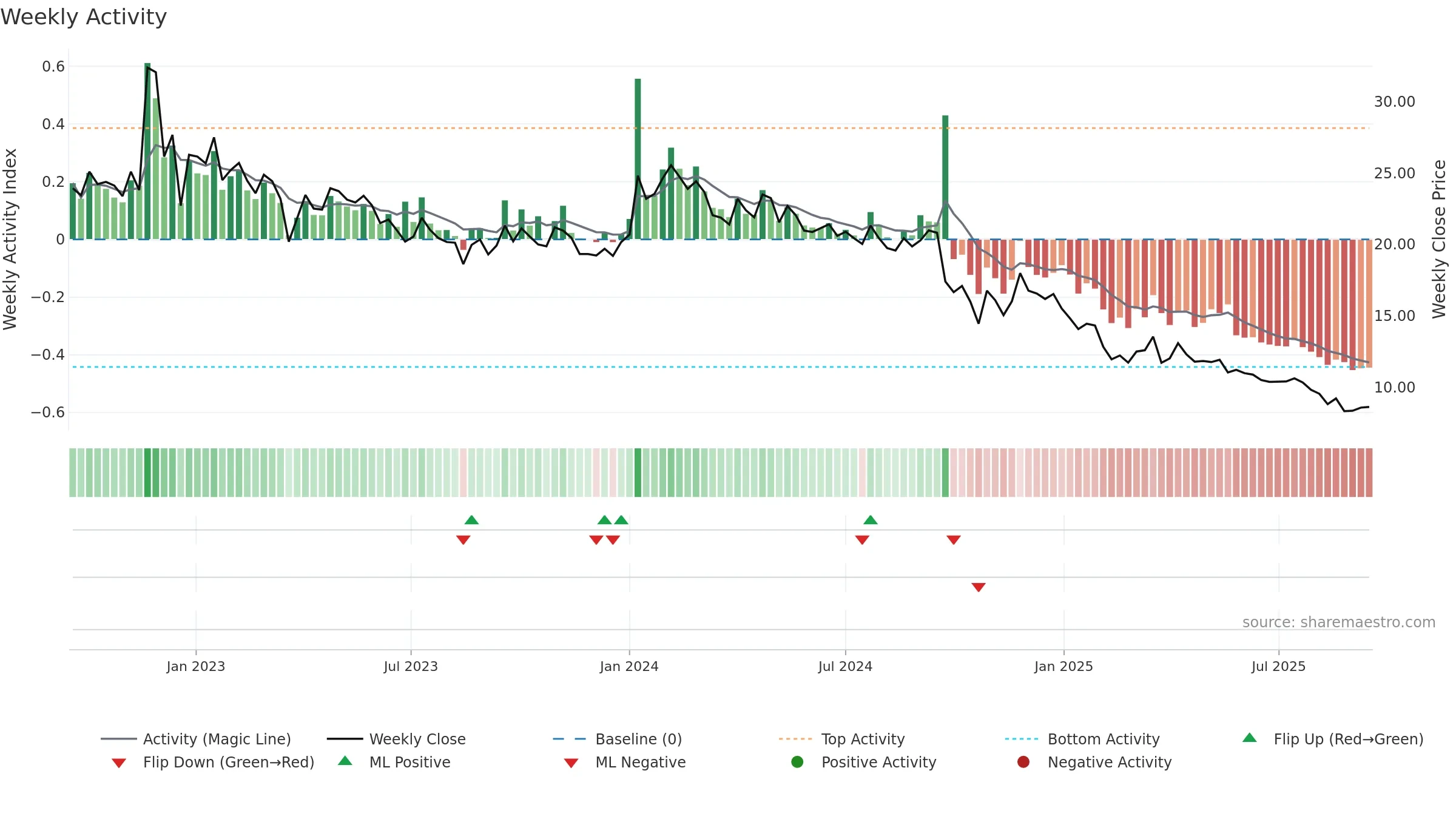Click ML Positive green triangle legend icon
The image size is (1456, 819).
point(345,761)
